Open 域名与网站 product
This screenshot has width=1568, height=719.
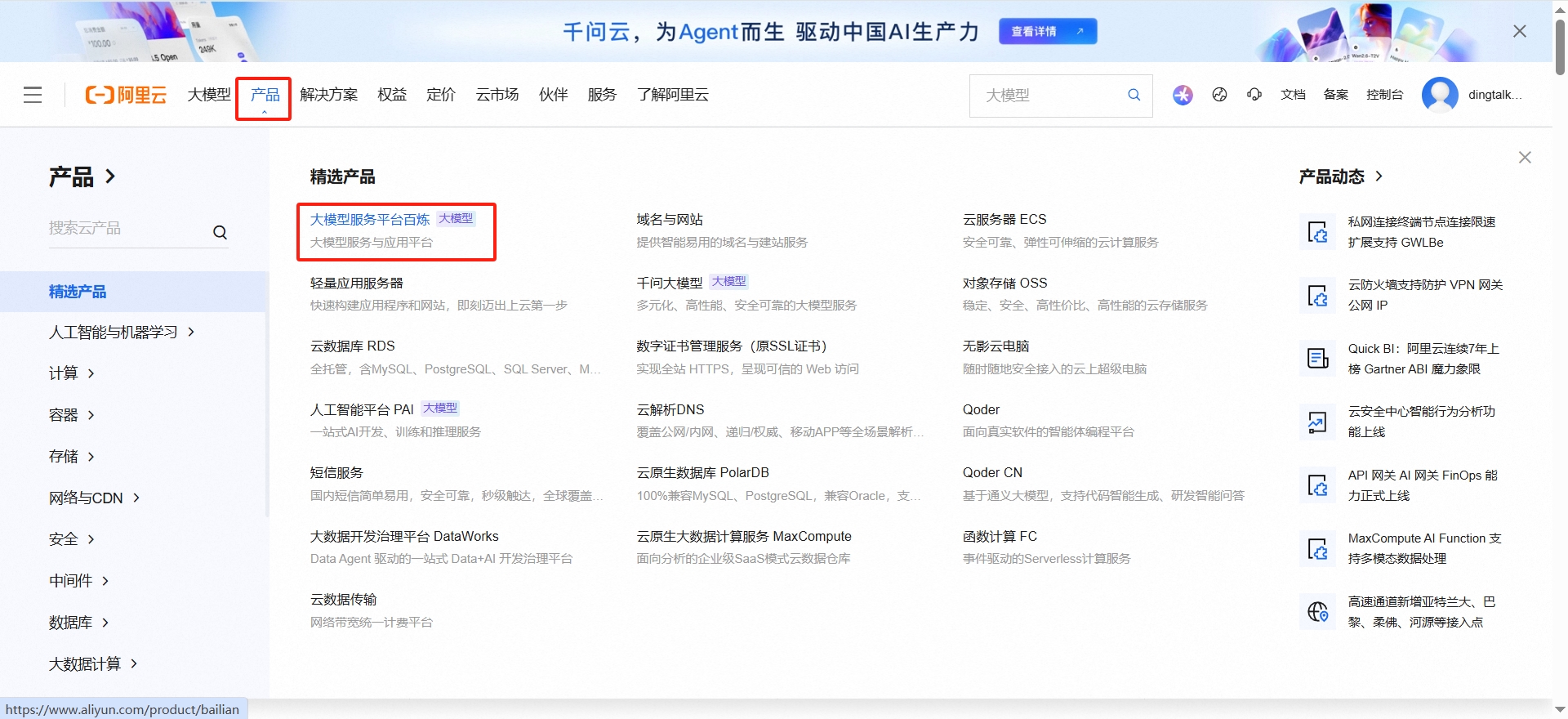[670, 219]
